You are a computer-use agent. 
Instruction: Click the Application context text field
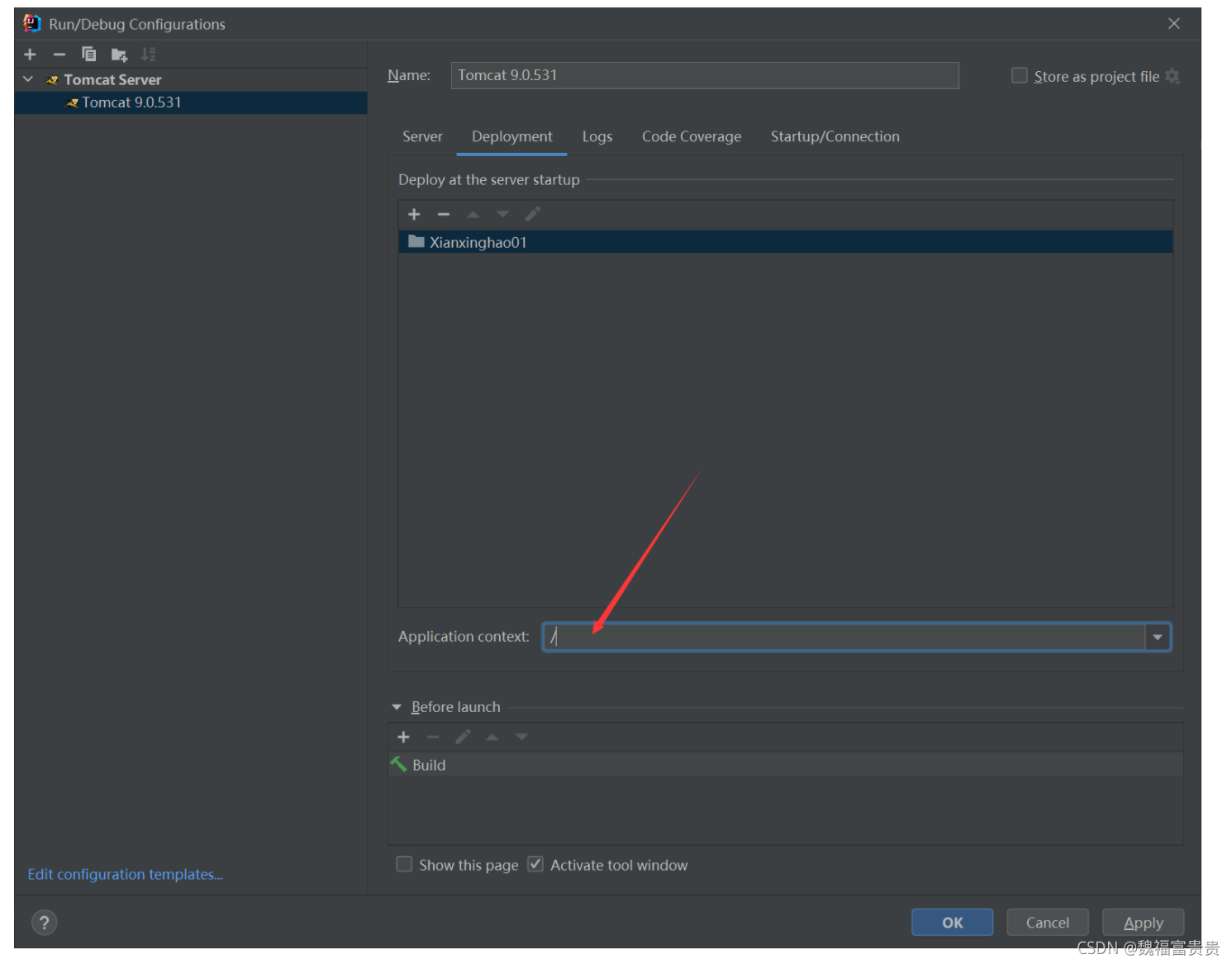pyautogui.click(x=844, y=637)
